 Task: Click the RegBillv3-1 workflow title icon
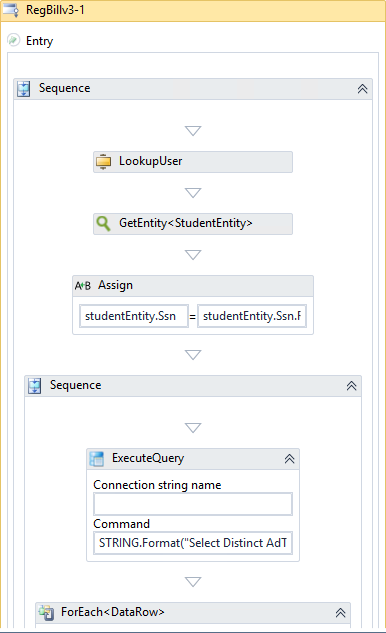(x=10, y=10)
